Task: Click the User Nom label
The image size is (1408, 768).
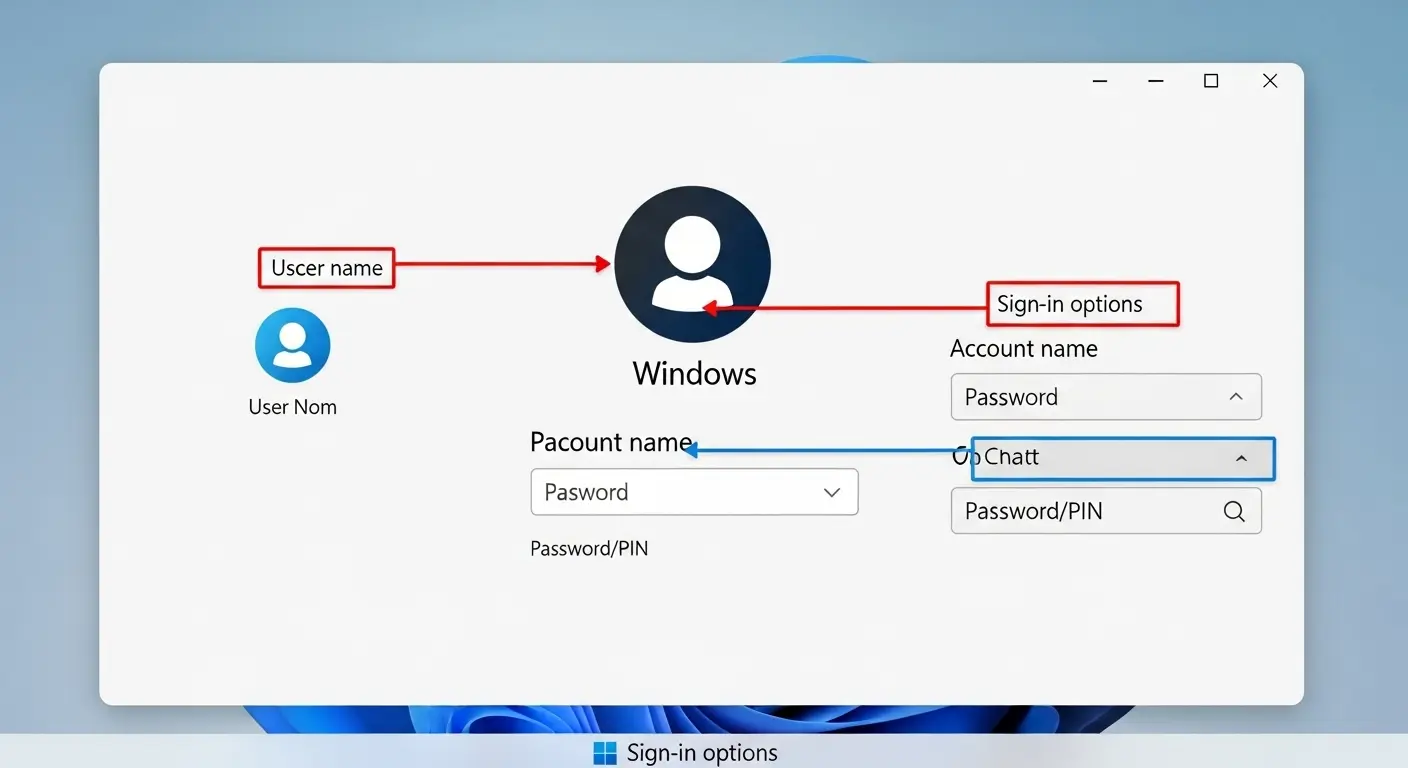Action: coord(292,407)
